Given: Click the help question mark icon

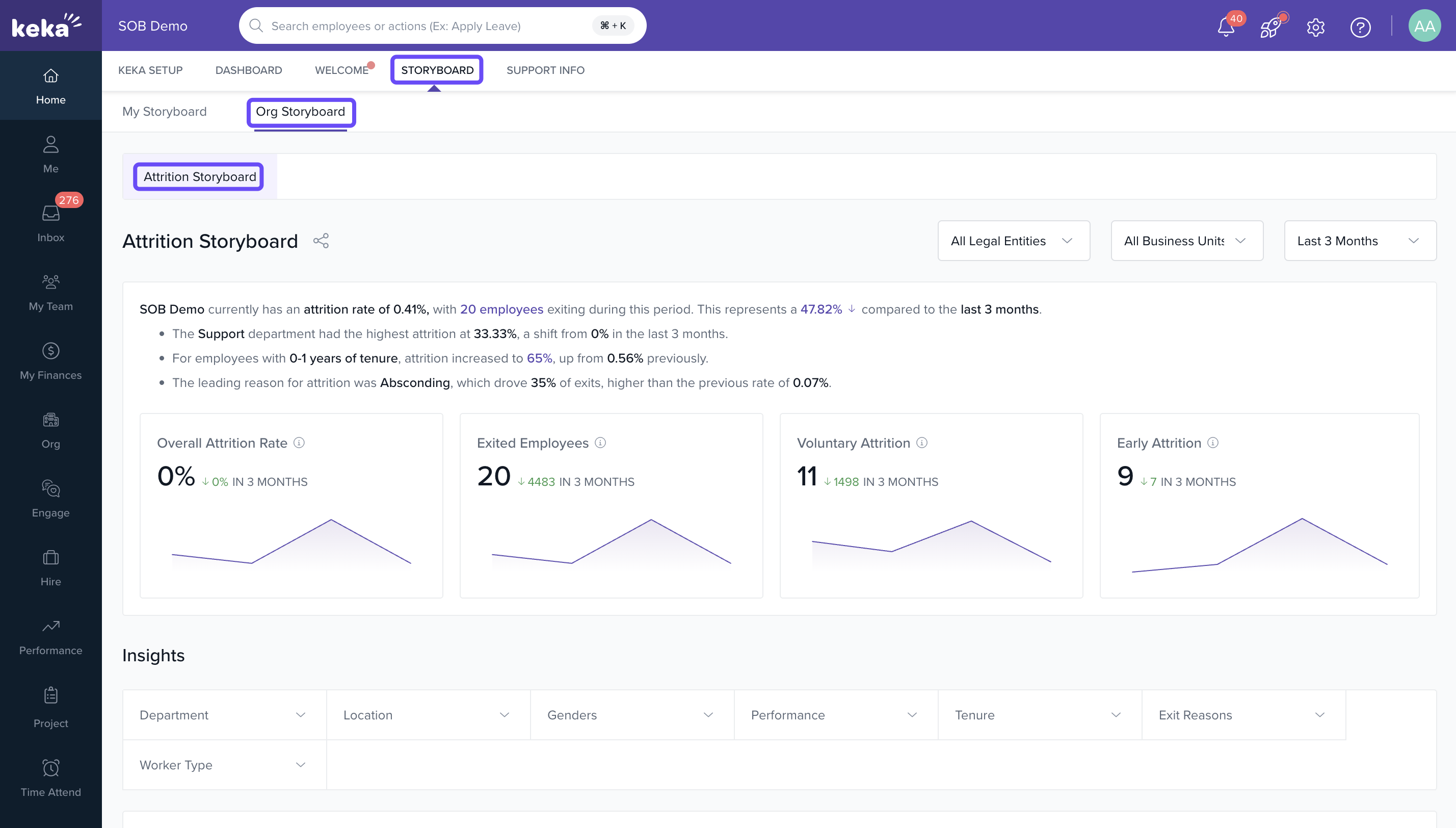Looking at the screenshot, I should click(x=1360, y=27).
